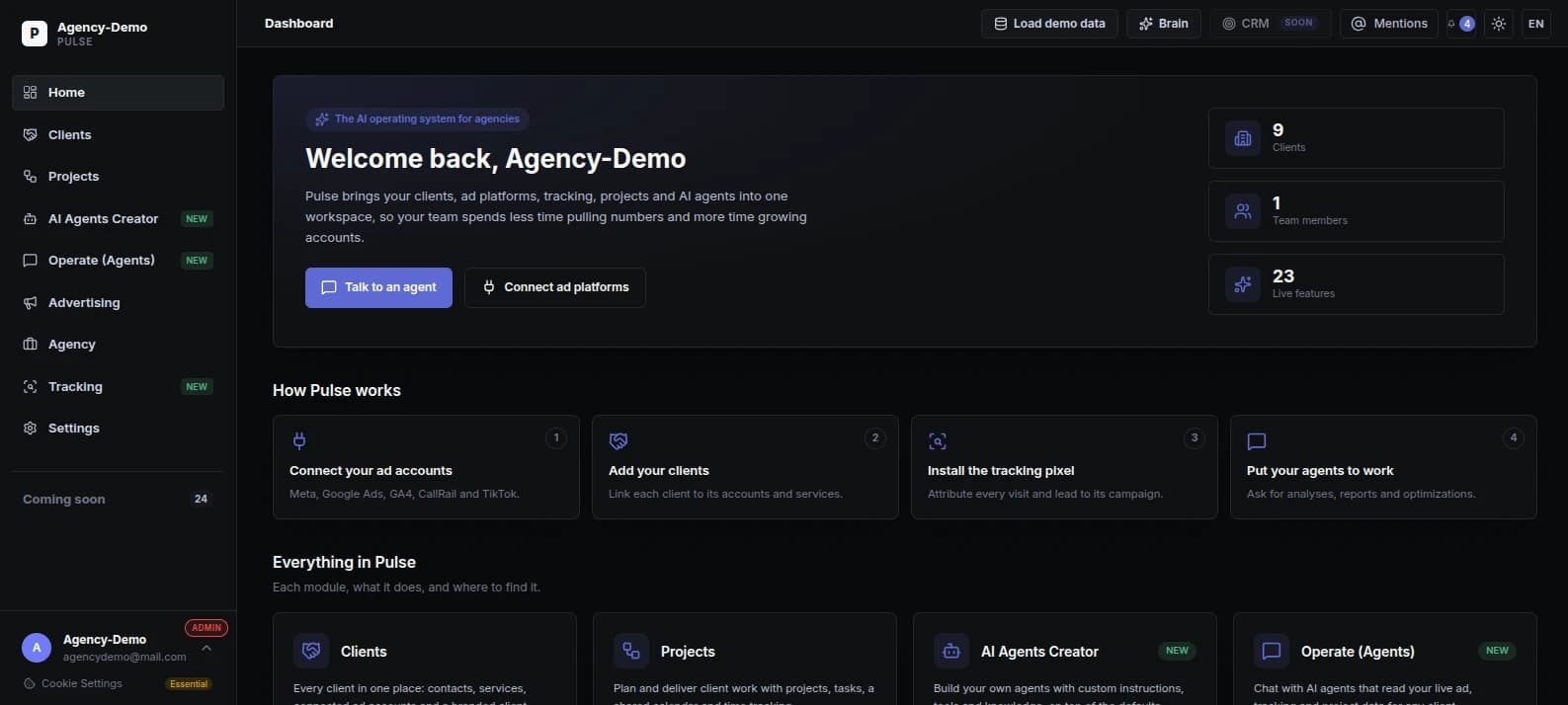The image size is (1568, 705).
Task: Expand the account menu chevron
Action: tap(206, 649)
